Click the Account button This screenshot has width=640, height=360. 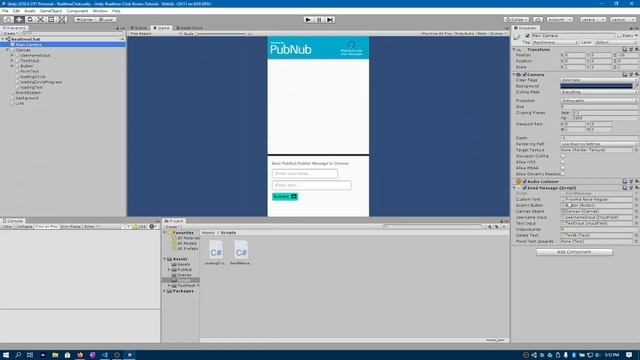[x=560, y=20]
